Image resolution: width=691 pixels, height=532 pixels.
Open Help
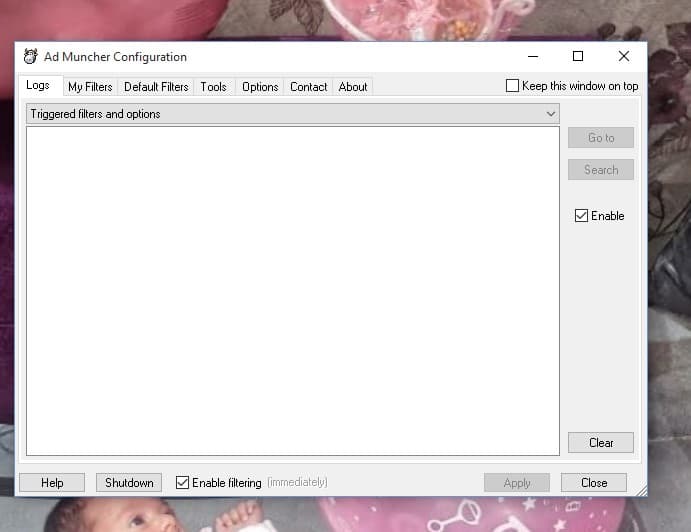click(52, 483)
